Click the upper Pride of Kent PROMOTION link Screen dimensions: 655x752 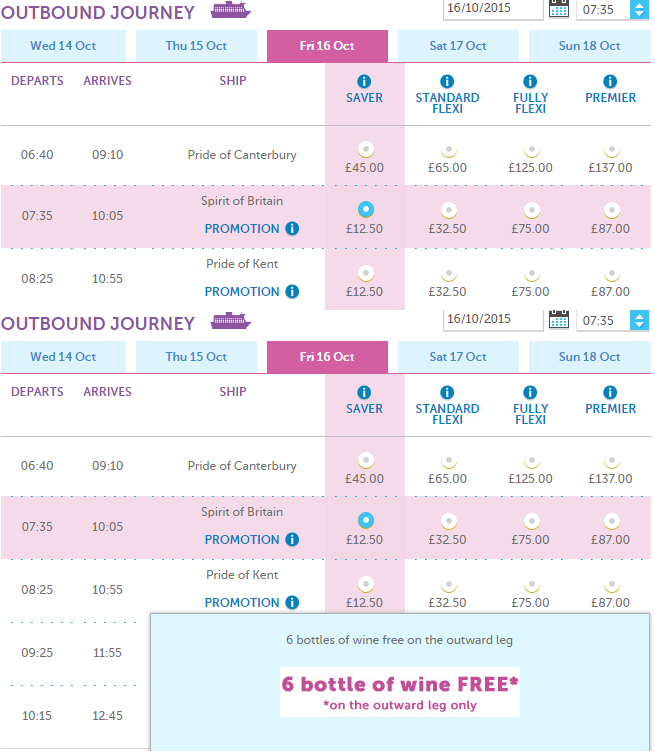[x=242, y=292]
